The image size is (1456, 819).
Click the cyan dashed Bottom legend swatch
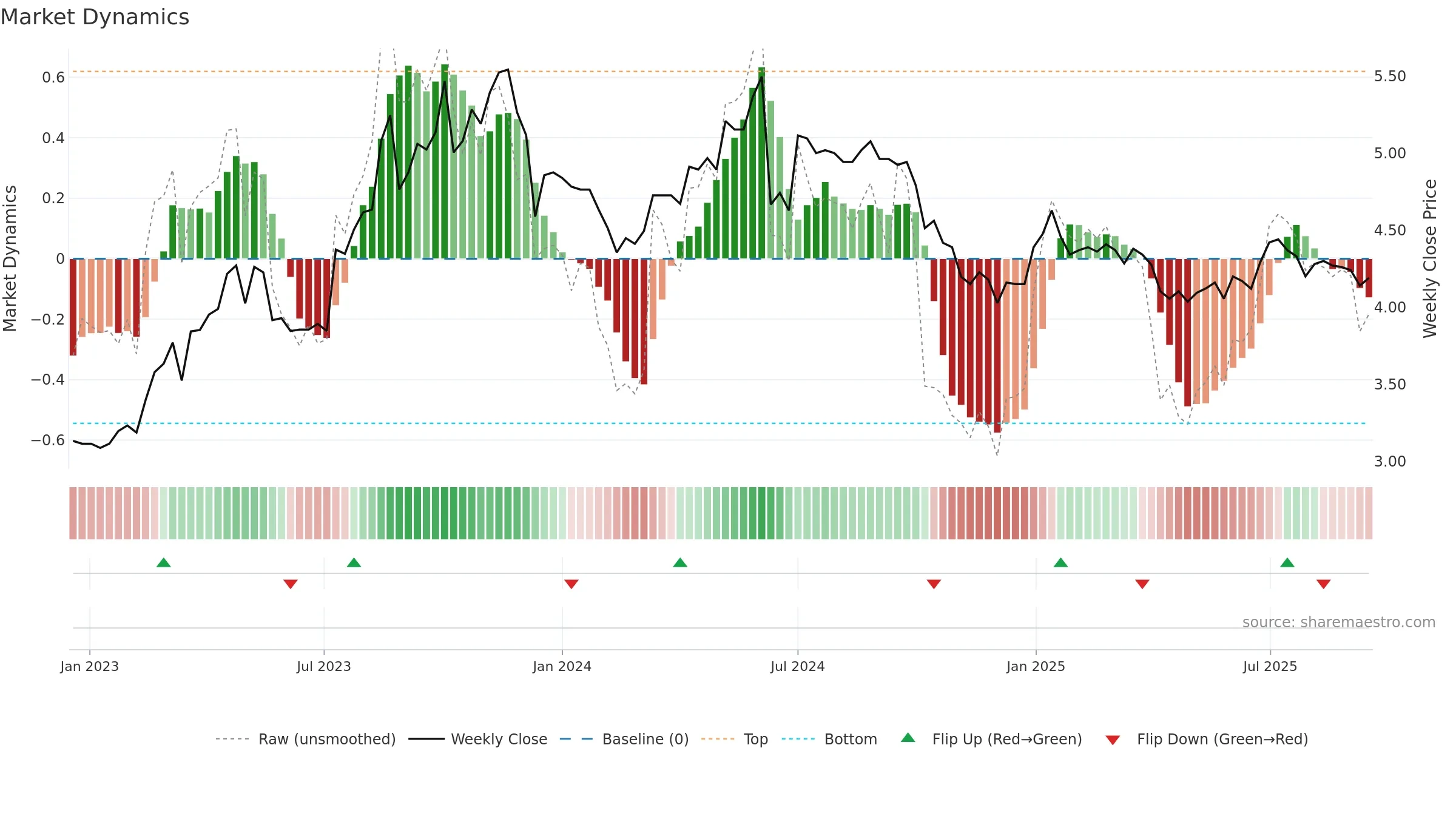798,739
